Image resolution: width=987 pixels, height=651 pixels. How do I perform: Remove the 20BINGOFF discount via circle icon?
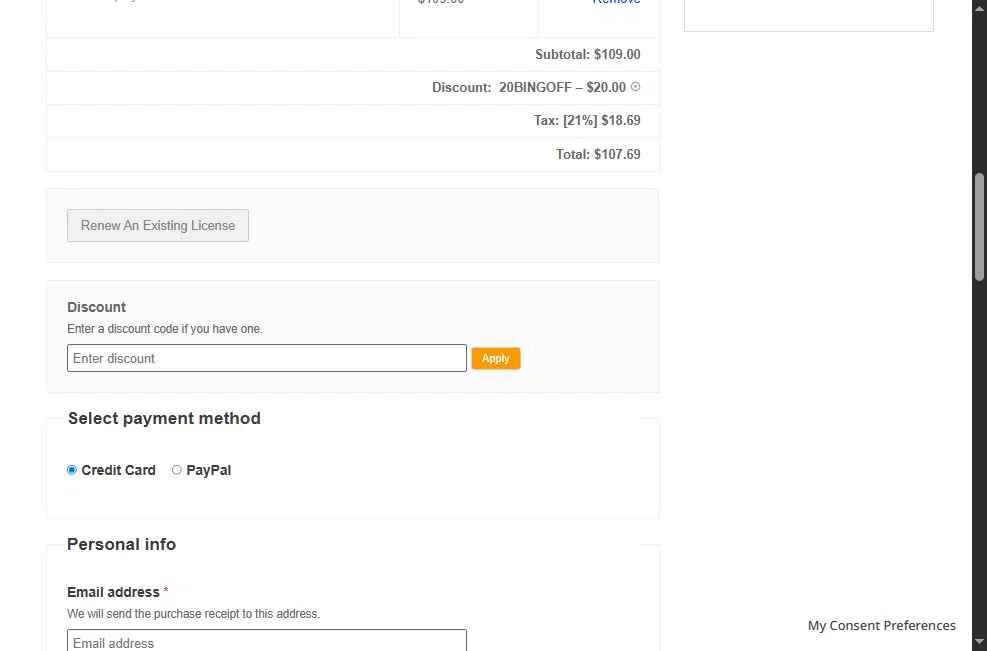[x=635, y=87]
